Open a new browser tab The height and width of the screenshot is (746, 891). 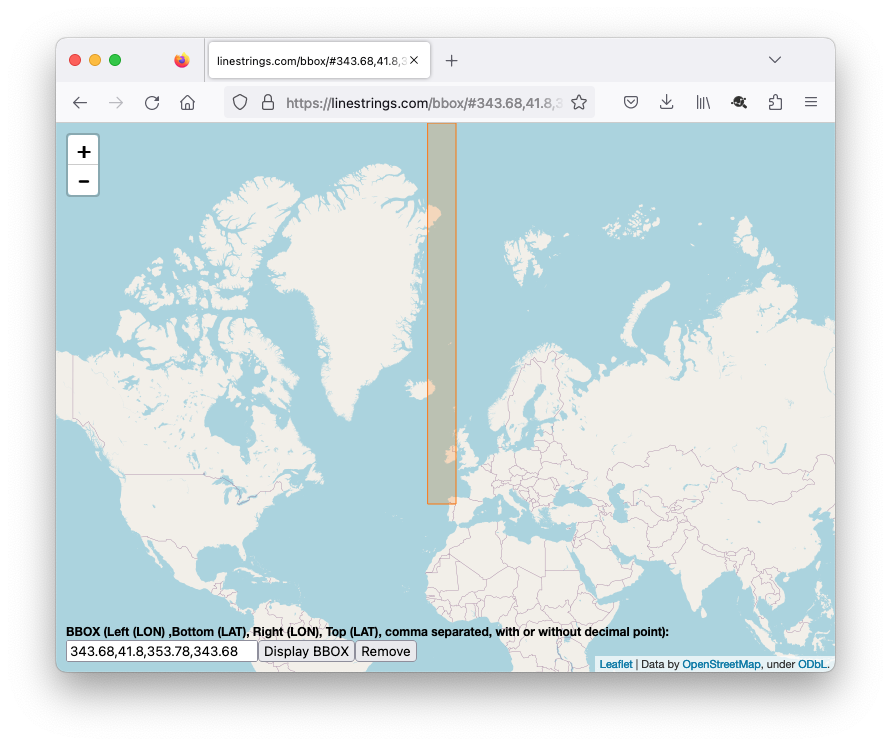(x=452, y=61)
